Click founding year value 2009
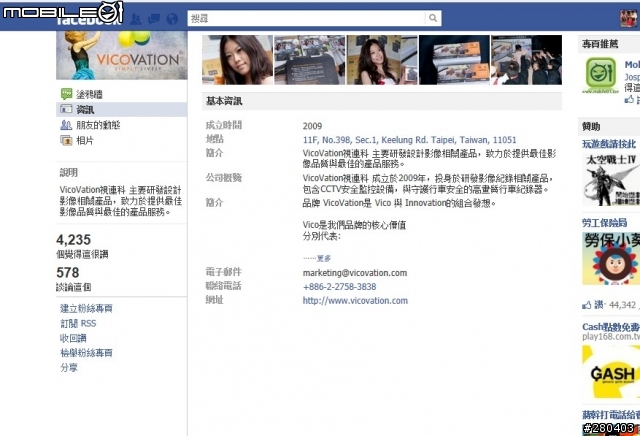 tap(312, 126)
